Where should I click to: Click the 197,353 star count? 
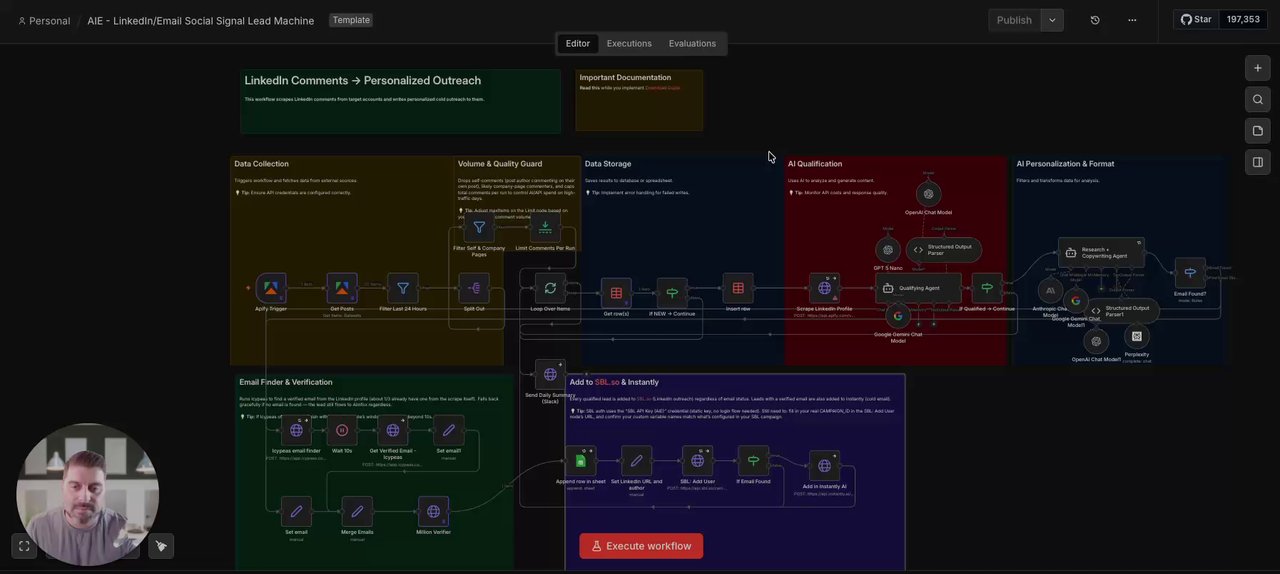[1243, 19]
